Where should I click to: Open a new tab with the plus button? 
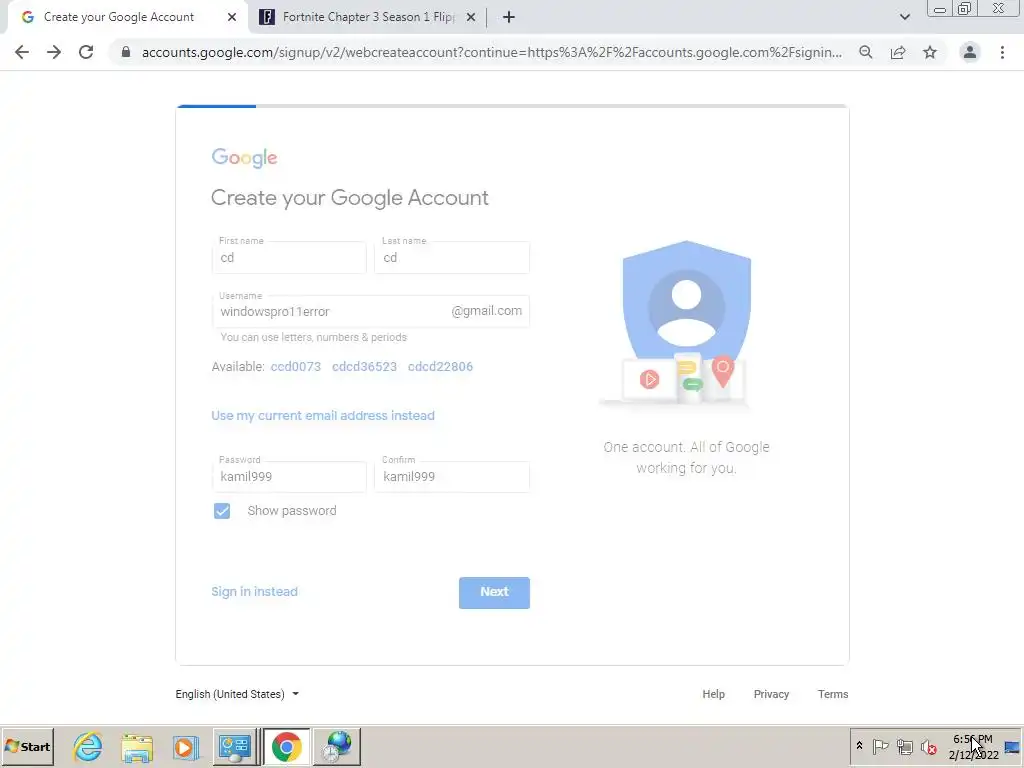[x=509, y=17]
